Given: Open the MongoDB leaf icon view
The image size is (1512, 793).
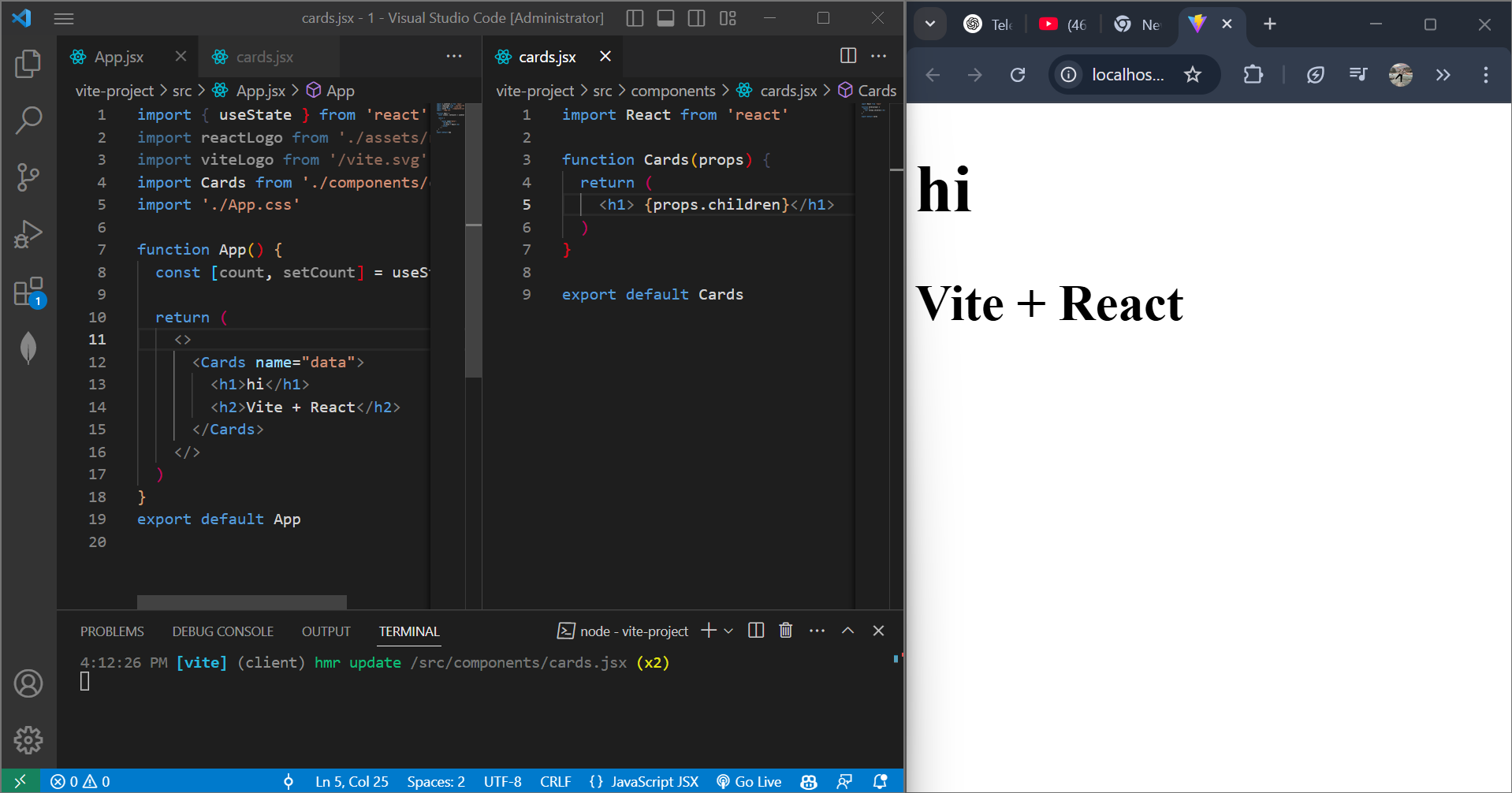Looking at the screenshot, I should [x=28, y=348].
